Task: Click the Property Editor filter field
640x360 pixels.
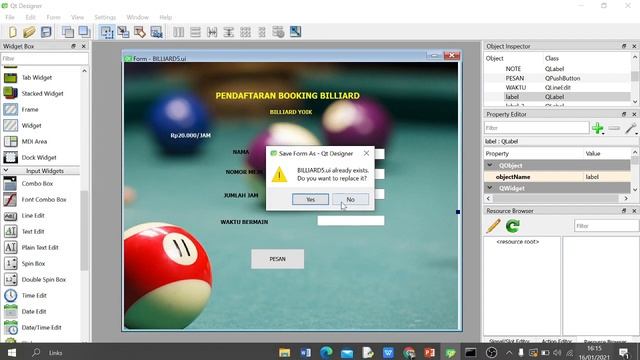Action: [537, 128]
